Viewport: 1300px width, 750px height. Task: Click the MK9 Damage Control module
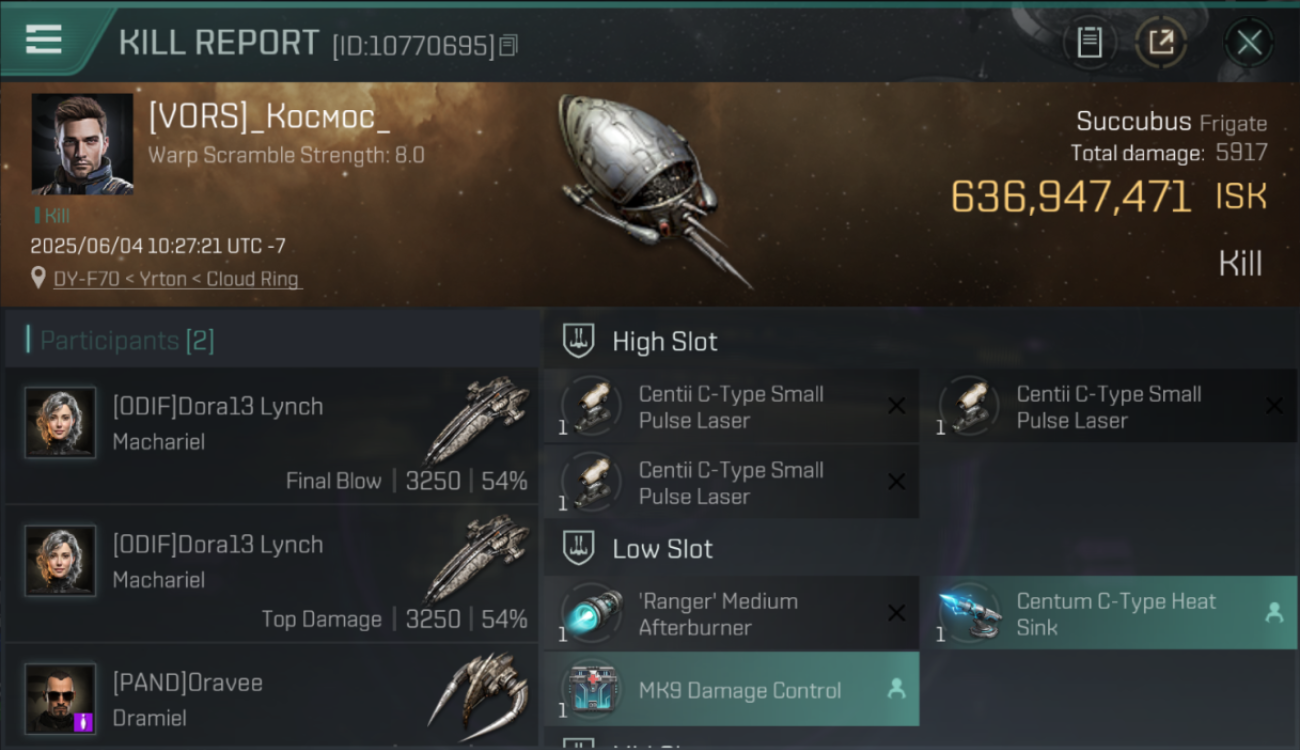[731, 689]
